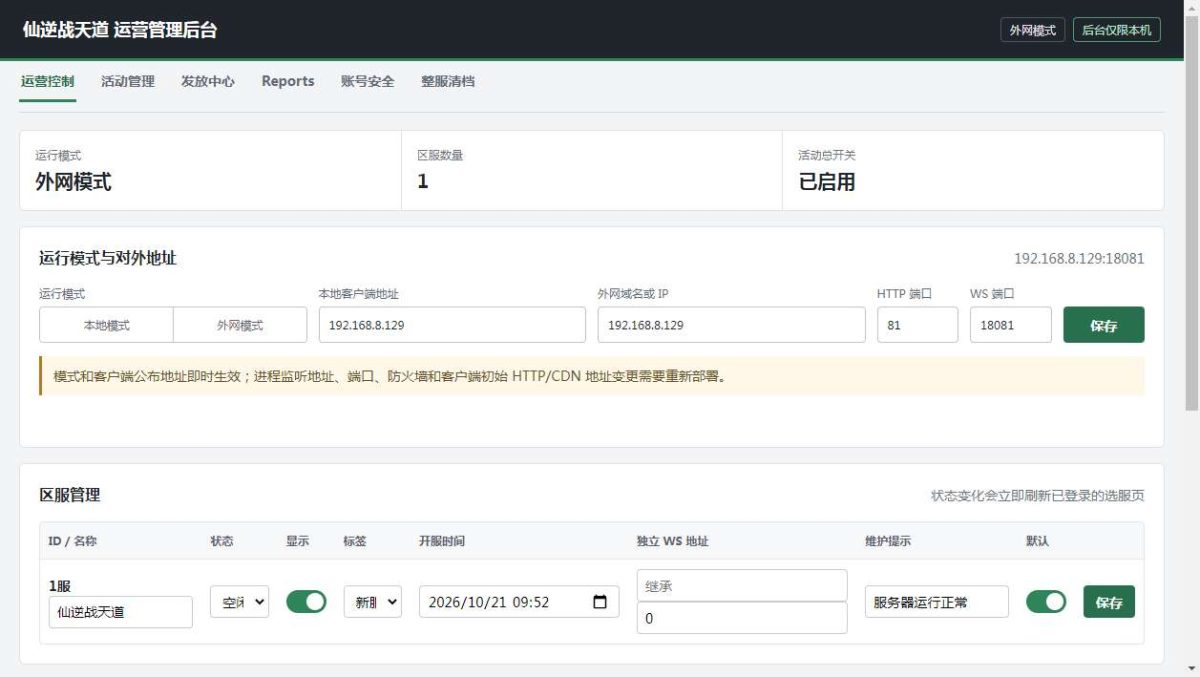This screenshot has width=1200, height=677.
Task: Open the calendar picker in 开服时间 field
Action: 599,602
